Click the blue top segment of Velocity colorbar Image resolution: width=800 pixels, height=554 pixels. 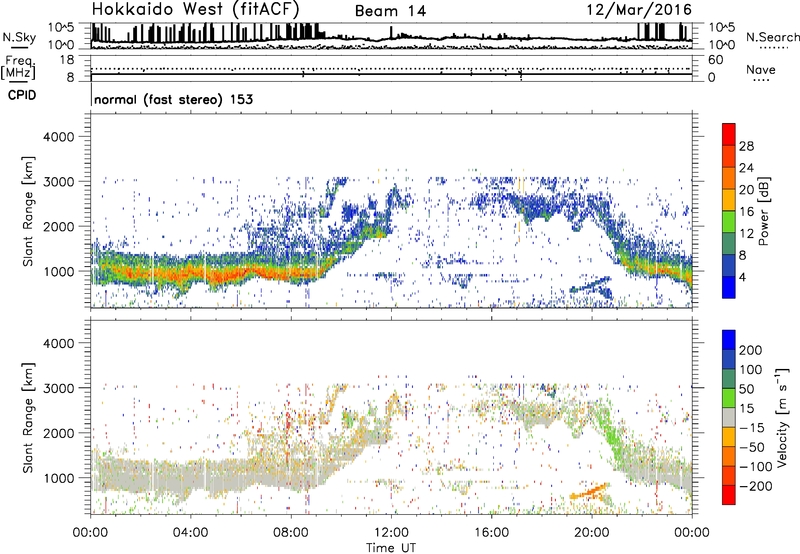729,340
